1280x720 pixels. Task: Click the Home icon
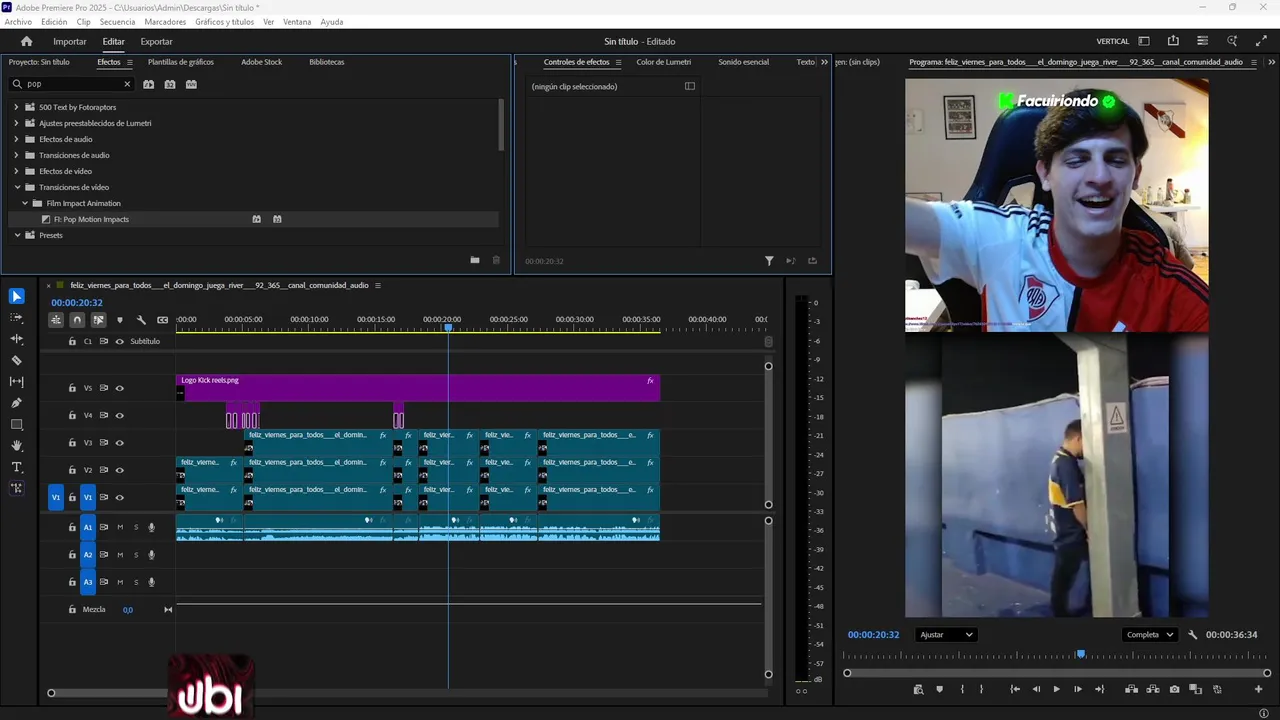pyautogui.click(x=27, y=41)
